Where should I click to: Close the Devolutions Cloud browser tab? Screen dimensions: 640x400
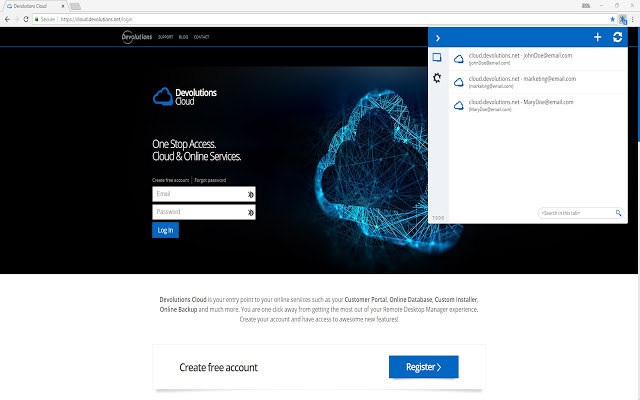click(62, 6)
